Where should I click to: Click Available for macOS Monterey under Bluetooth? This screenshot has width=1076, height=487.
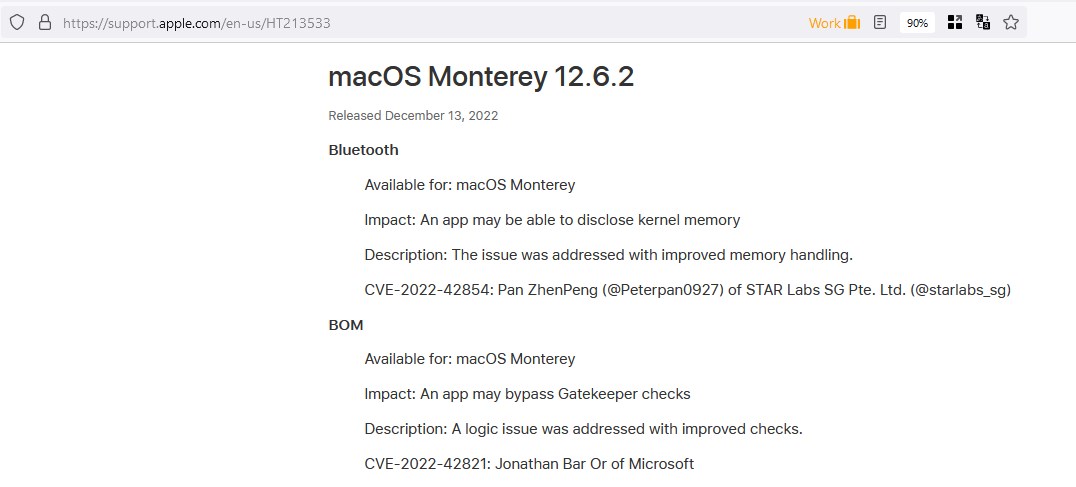tap(470, 185)
